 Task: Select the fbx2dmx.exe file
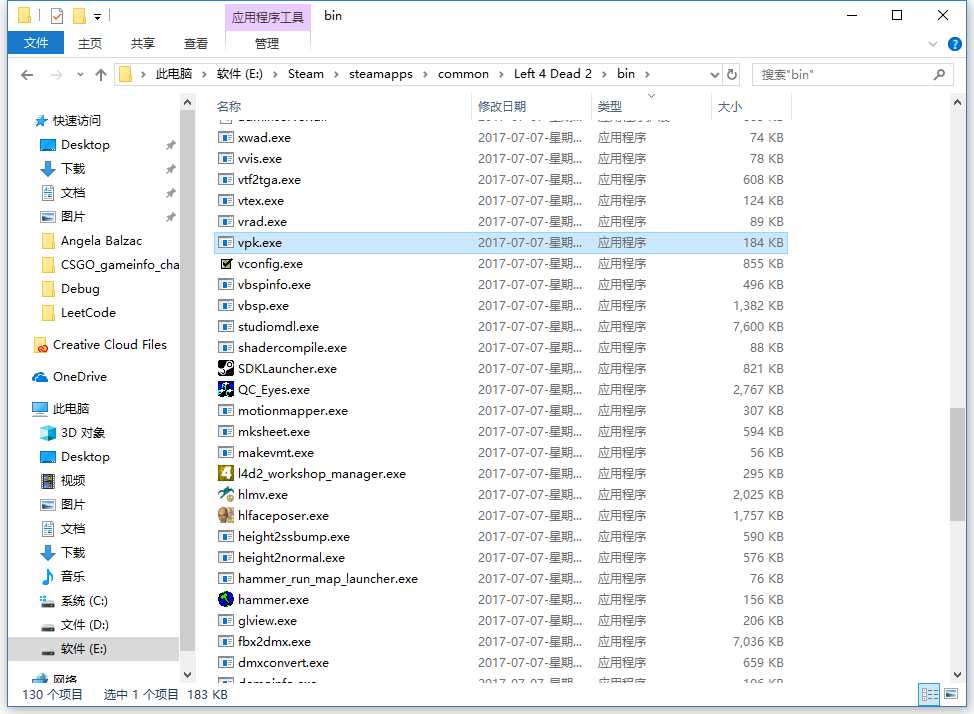tap(501, 641)
